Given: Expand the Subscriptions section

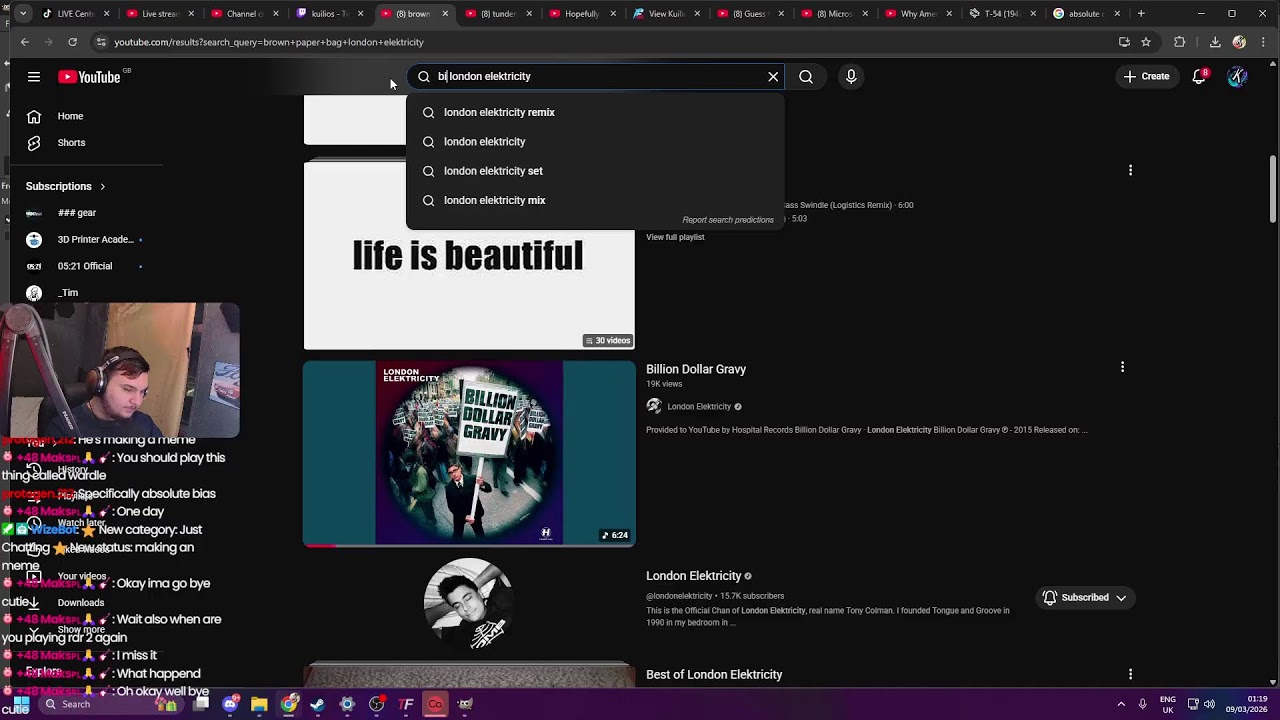Looking at the screenshot, I should [x=66, y=186].
